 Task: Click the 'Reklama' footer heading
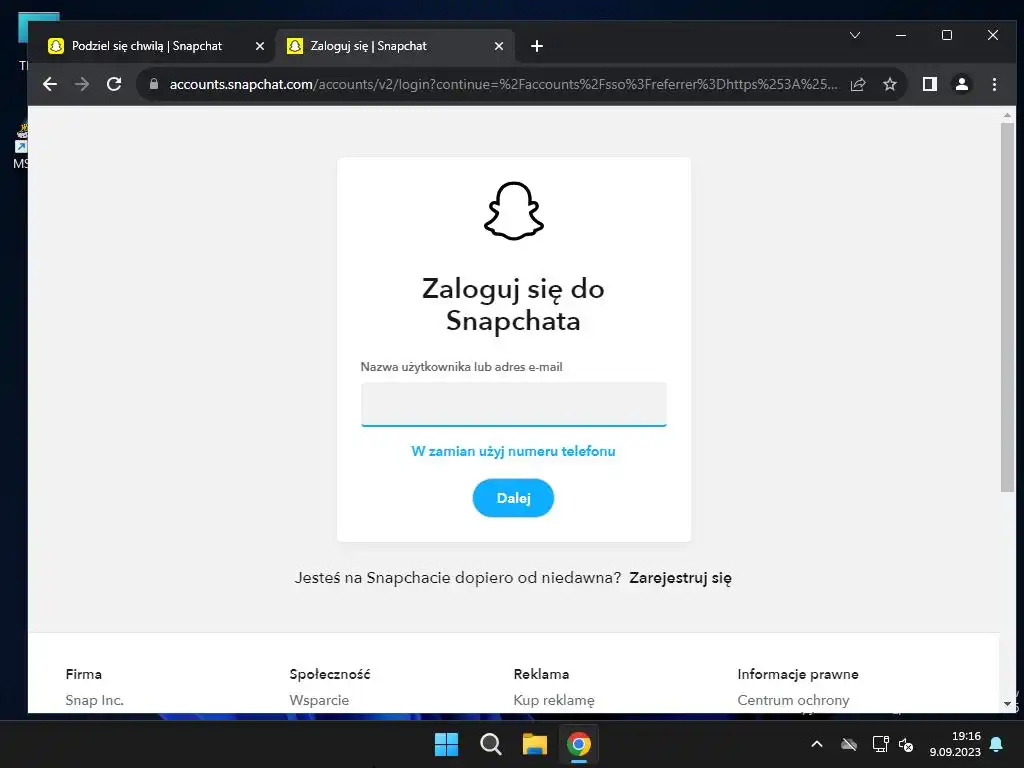(541, 674)
